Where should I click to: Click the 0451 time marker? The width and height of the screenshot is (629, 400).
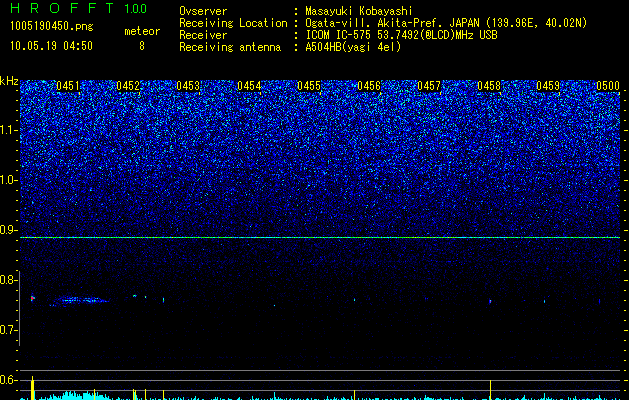pos(68,86)
